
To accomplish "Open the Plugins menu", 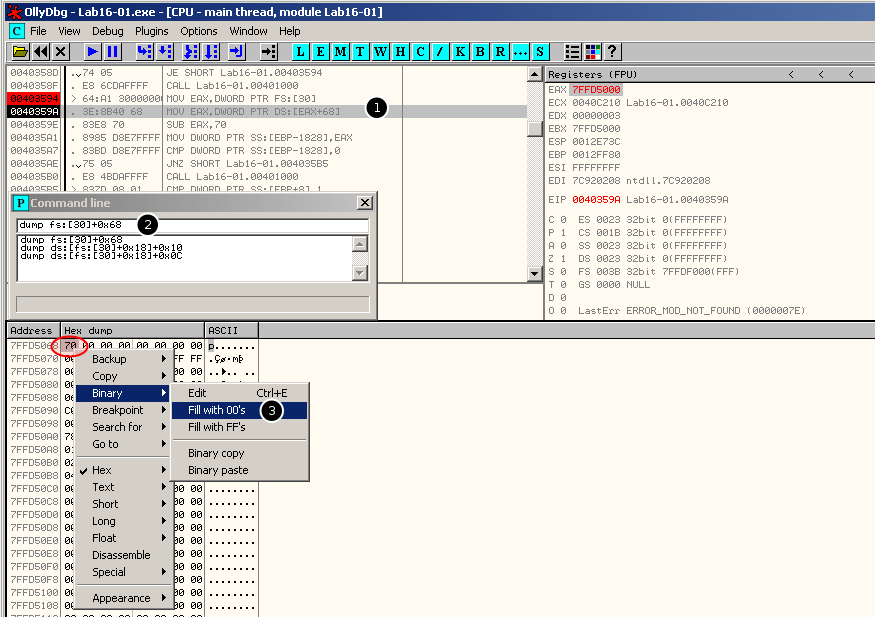I will (152, 31).
